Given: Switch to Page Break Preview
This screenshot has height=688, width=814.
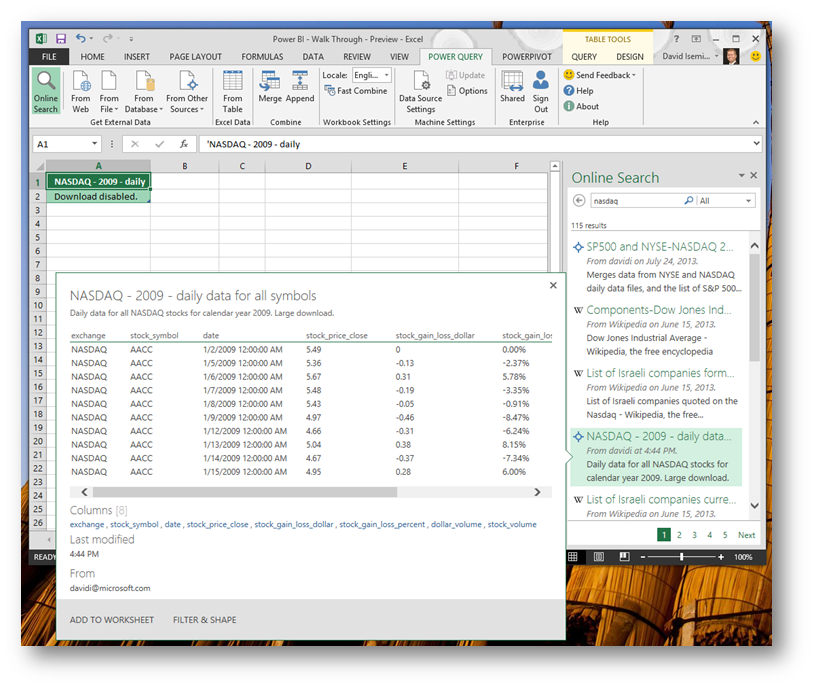Looking at the screenshot, I should (625, 557).
